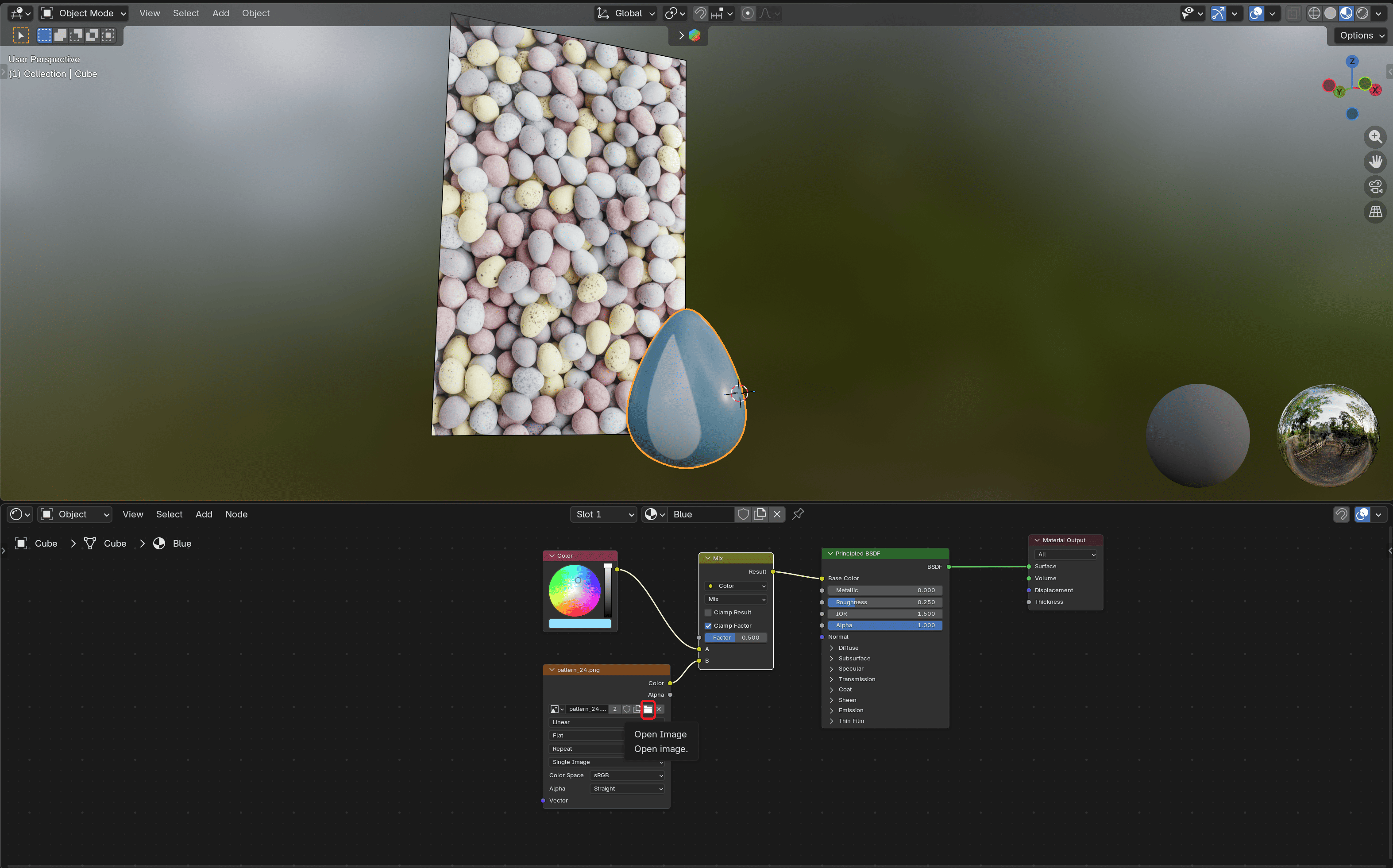This screenshot has height=868, width=1393.
Task: Toggle node editor snapping magnet
Action: pos(1341,514)
